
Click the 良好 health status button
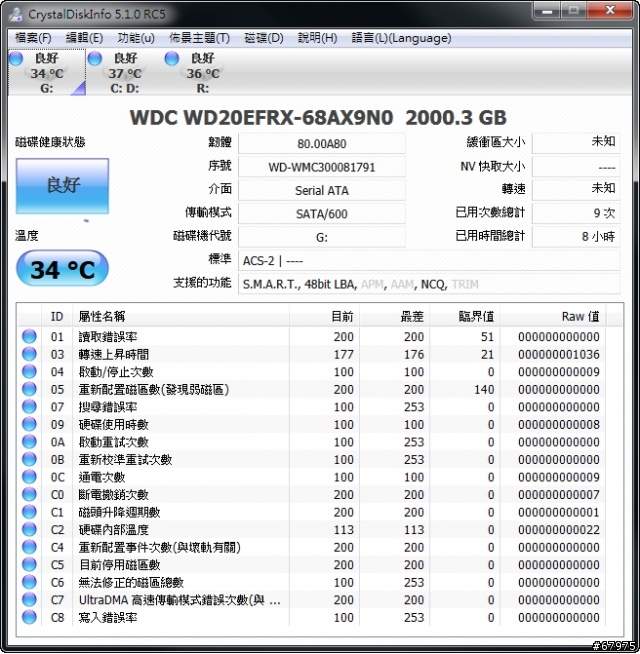pos(63,186)
